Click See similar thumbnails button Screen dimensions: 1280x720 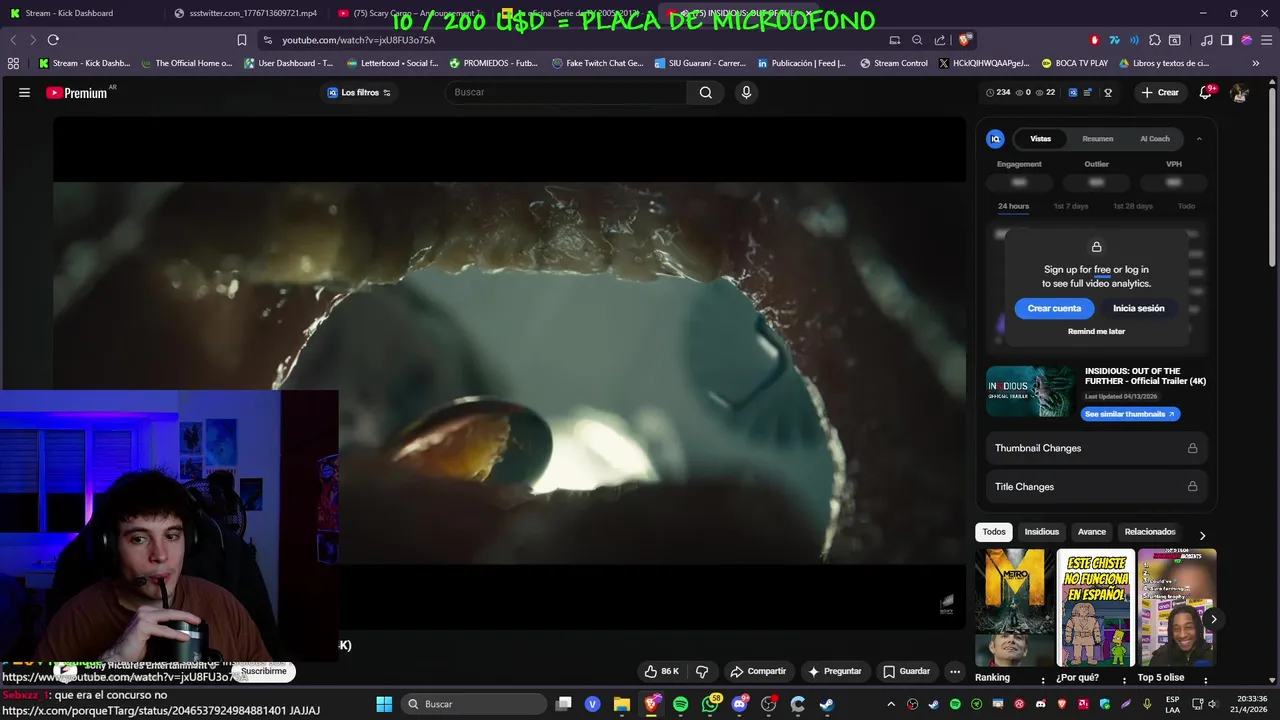pyautogui.click(x=1130, y=414)
